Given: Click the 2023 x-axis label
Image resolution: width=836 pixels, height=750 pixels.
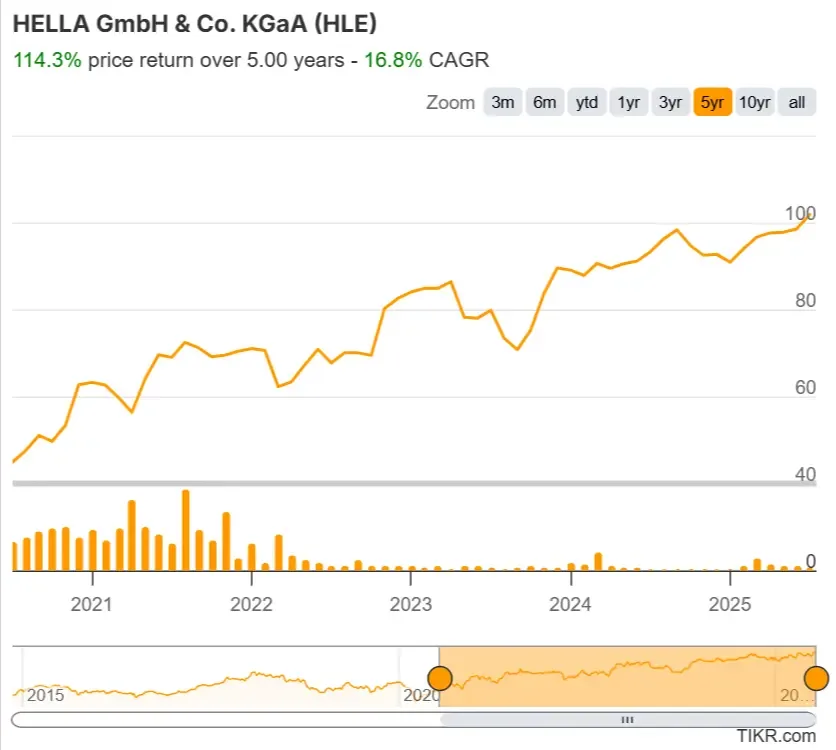Looking at the screenshot, I should tap(411, 604).
